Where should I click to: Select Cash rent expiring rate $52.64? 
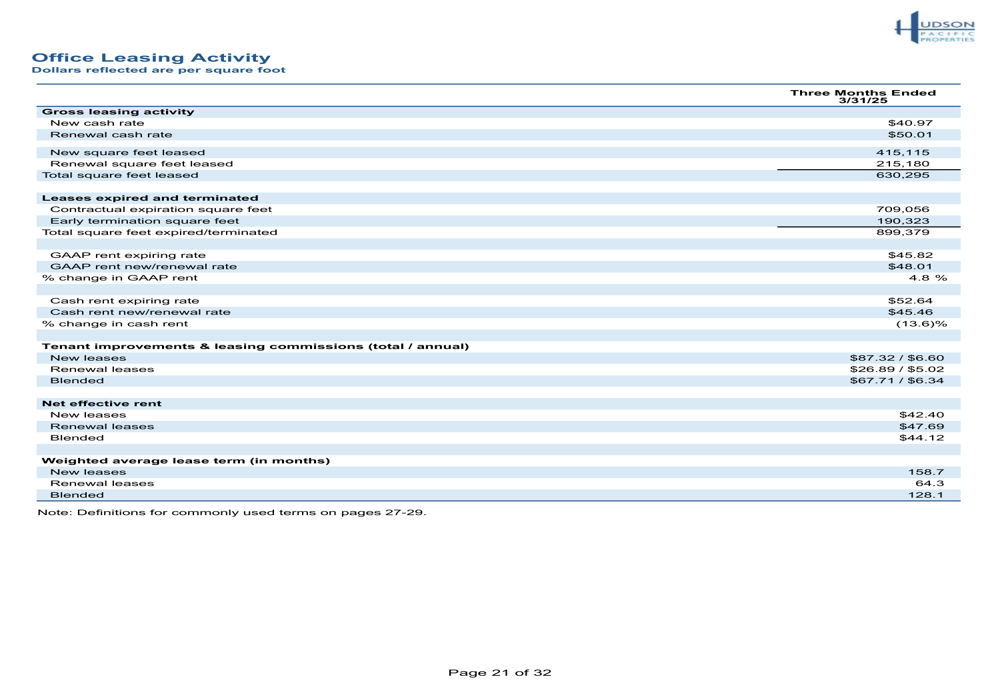tap(910, 301)
